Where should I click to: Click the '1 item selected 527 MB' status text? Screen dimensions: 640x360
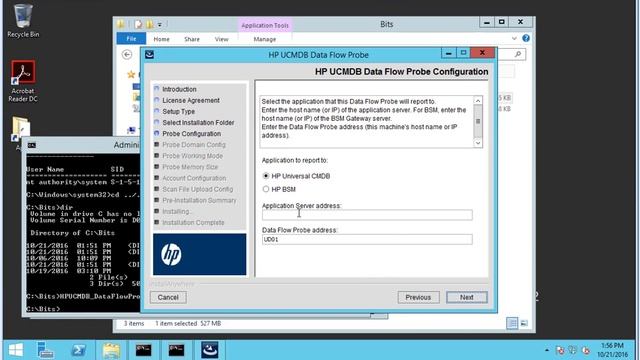pos(188,323)
